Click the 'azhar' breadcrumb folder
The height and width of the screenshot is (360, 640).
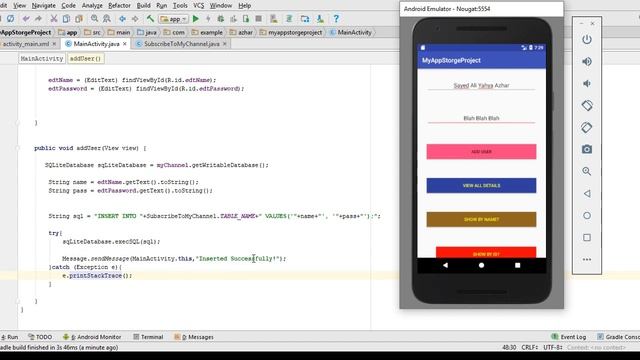(241, 32)
